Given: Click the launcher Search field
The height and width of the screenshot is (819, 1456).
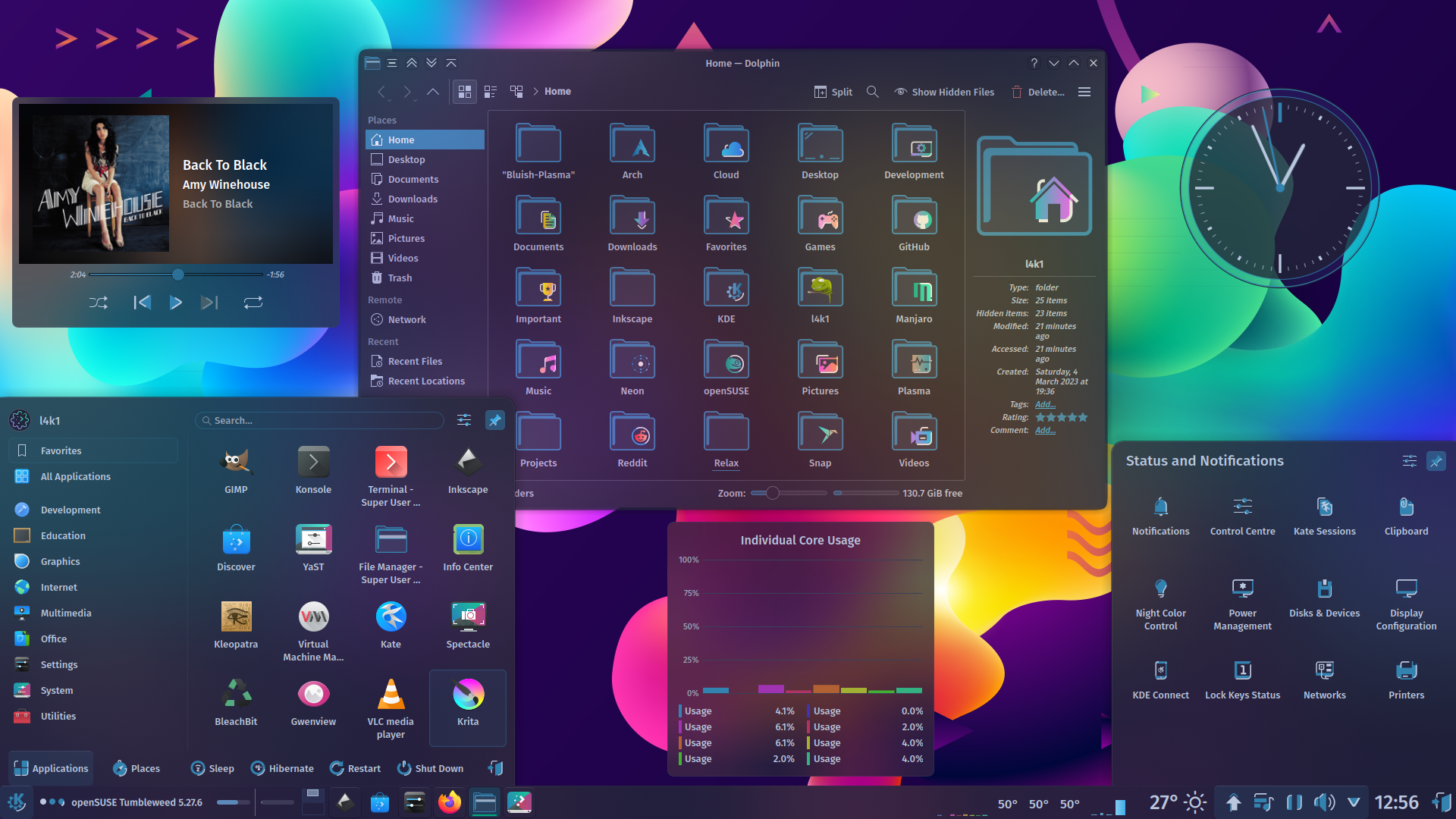Looking at the screenshot, I should [319, 420].
